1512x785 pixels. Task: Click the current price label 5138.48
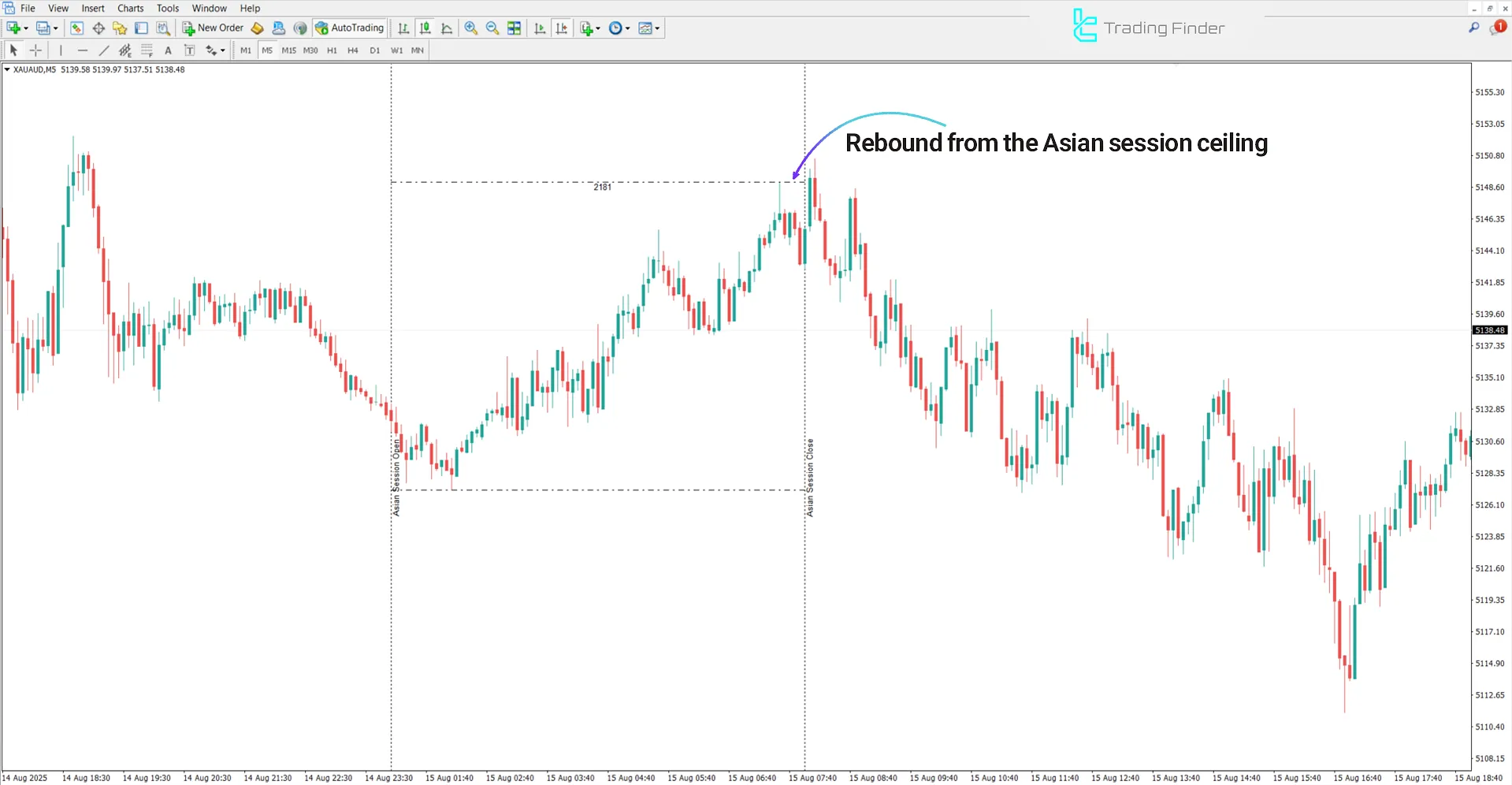pyautogui.click(x=1490, y=330)
